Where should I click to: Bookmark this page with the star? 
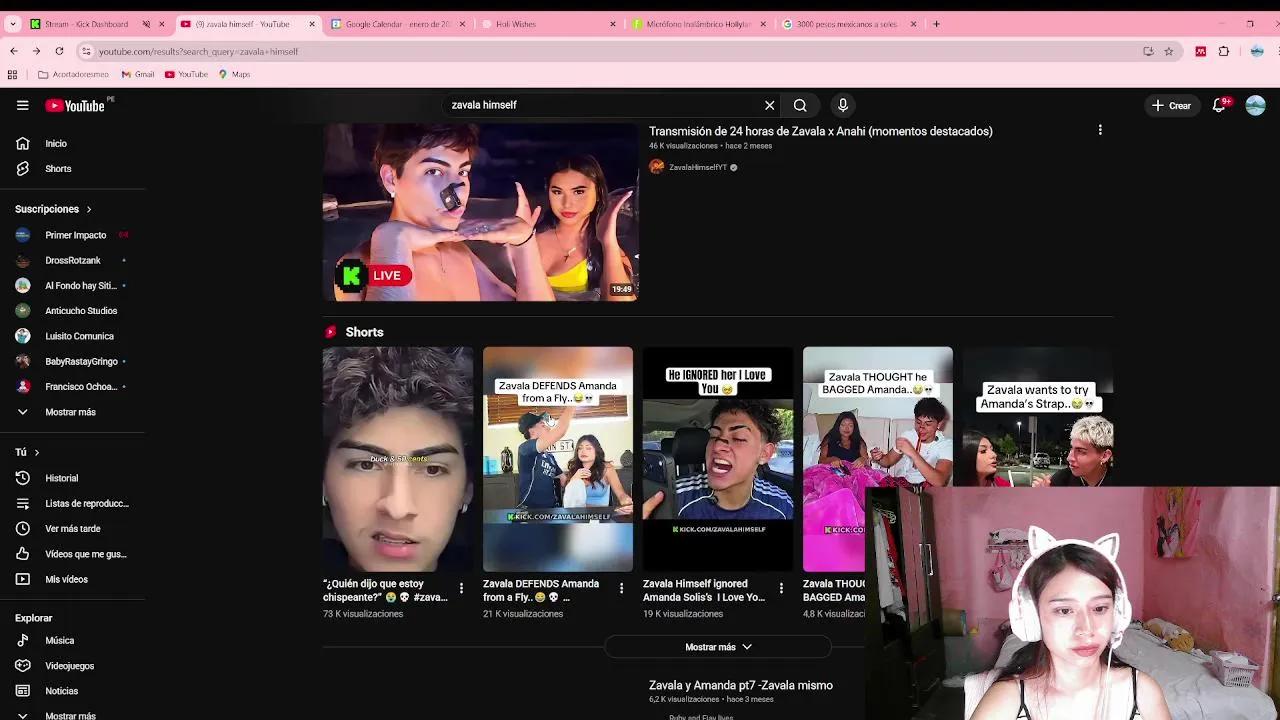[1168, 51]
